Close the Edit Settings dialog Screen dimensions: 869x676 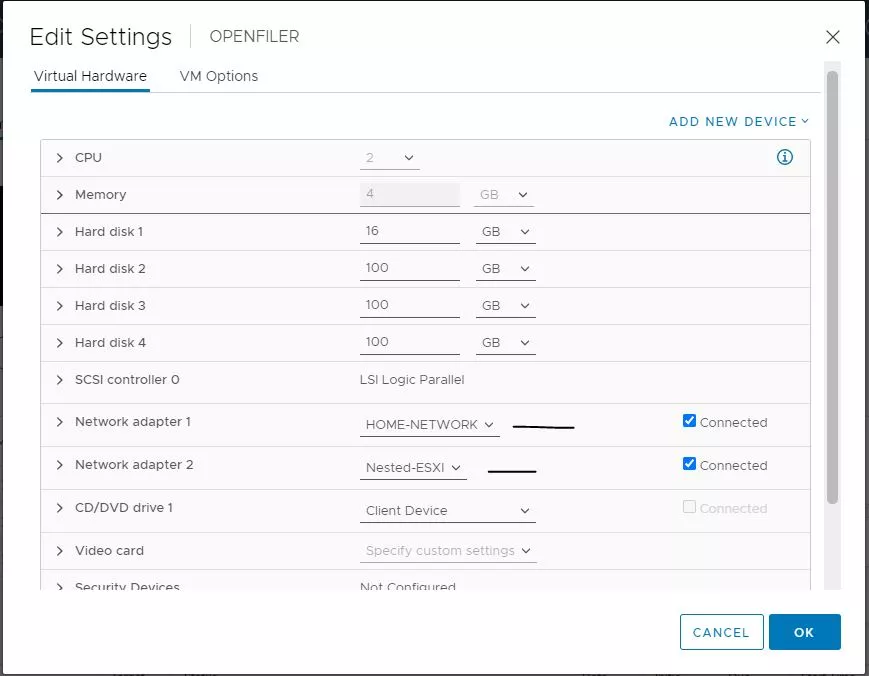tap(832, 37)
